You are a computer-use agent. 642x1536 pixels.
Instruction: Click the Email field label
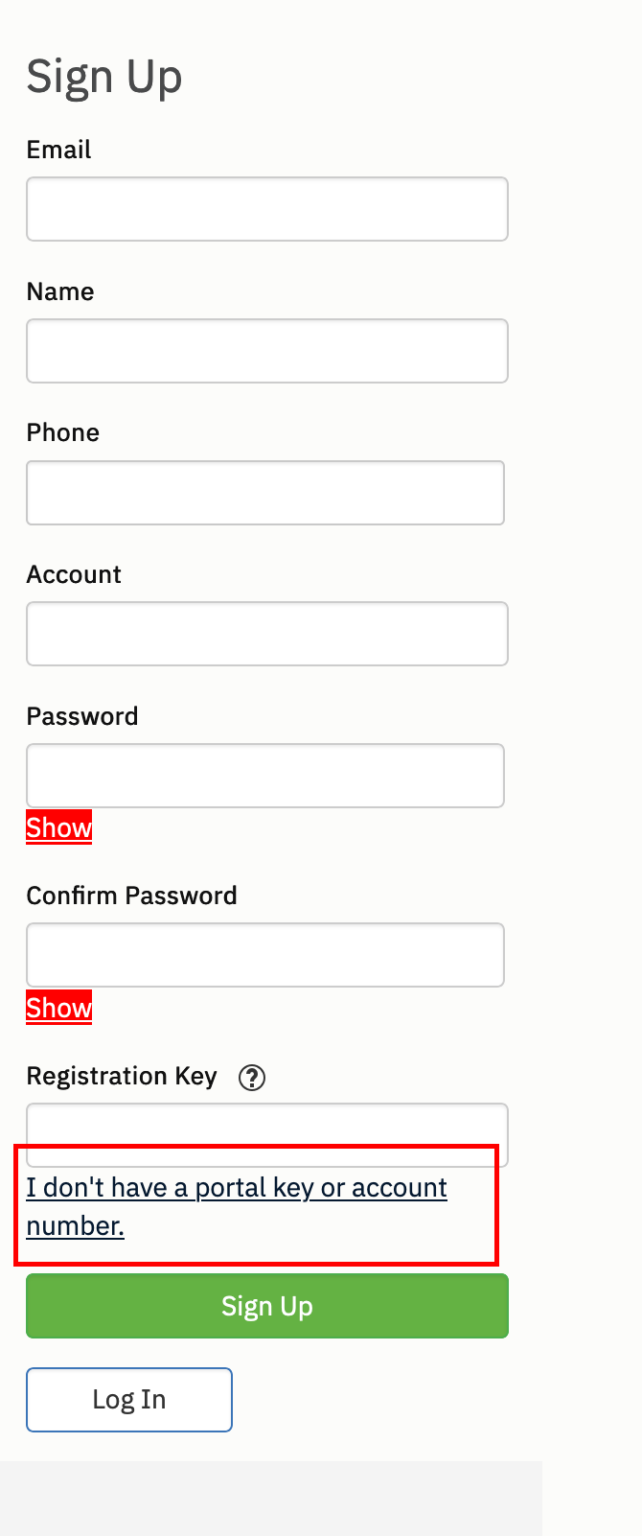coord(57,149)
